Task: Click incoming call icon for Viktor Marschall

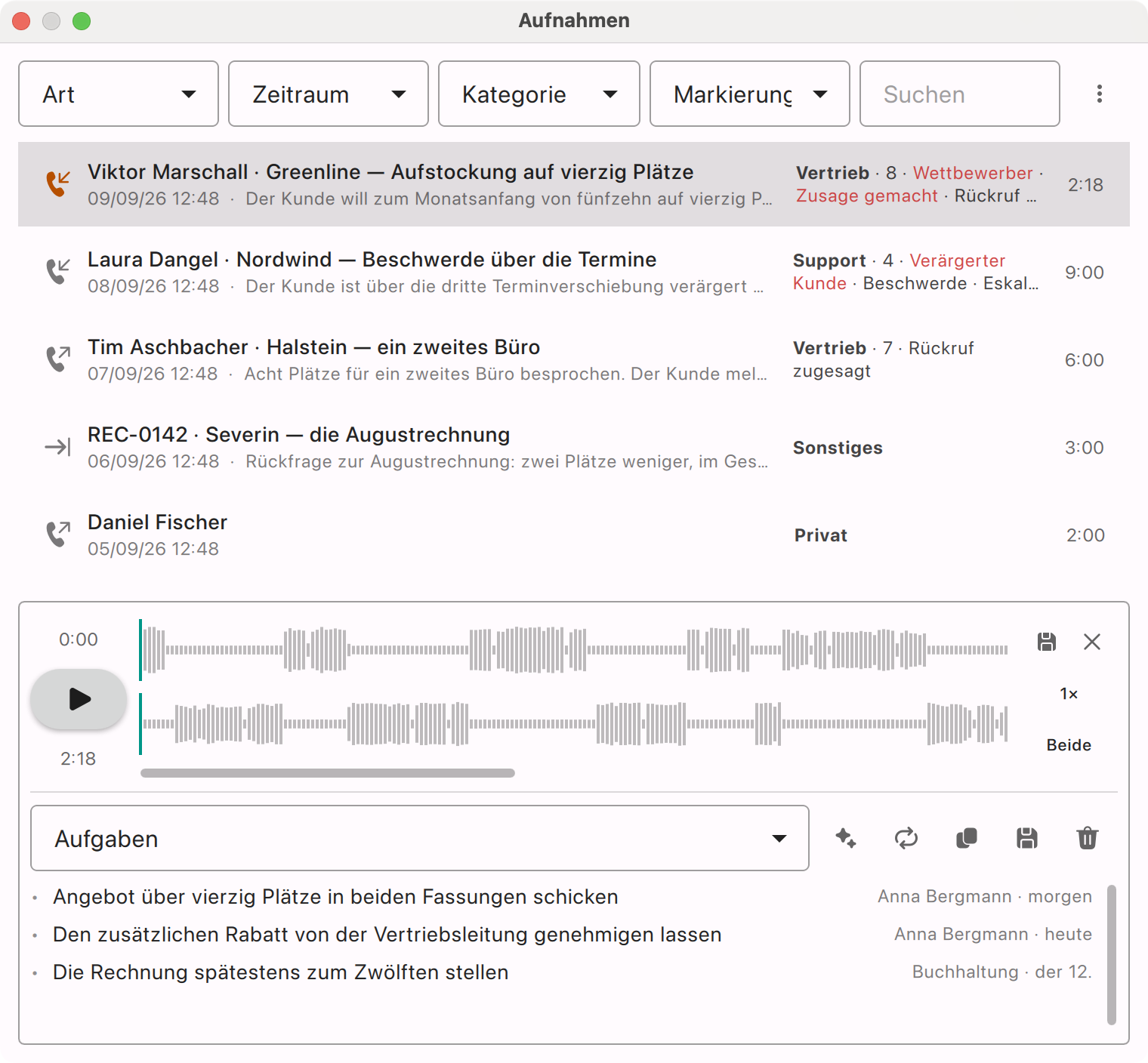Action: pyautogui.click(x=58, y=183)
